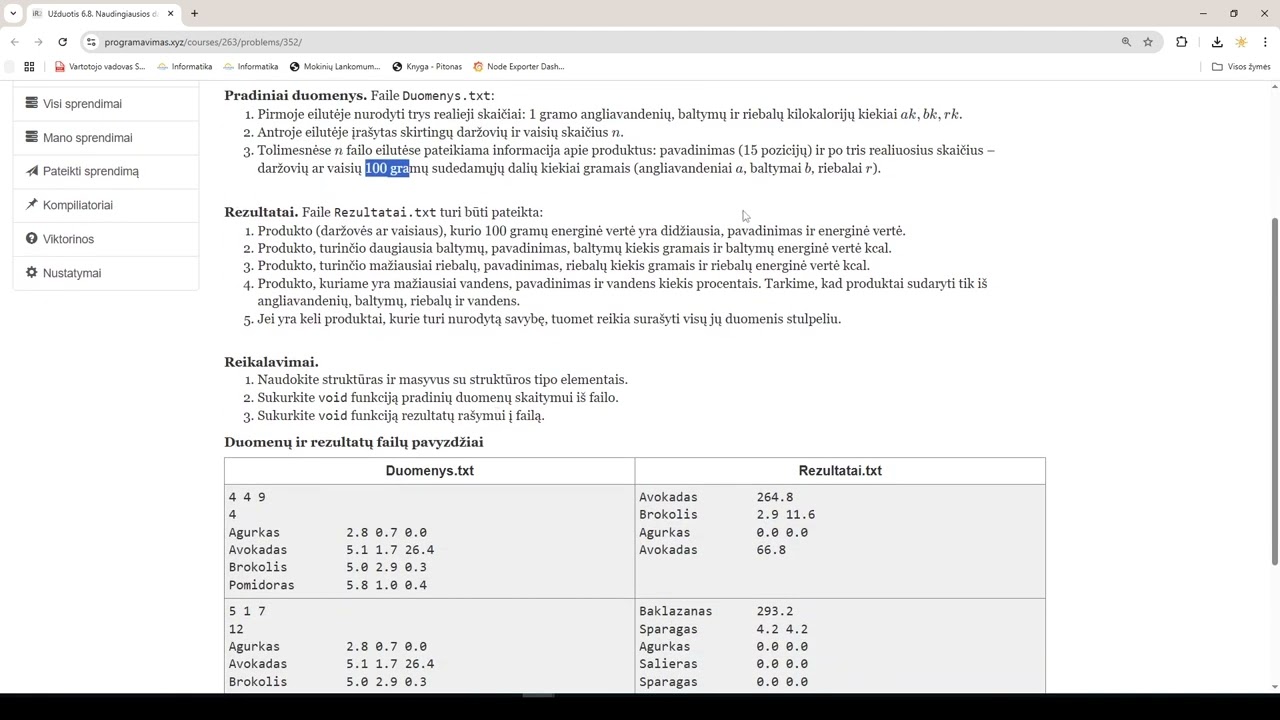1280x720 pixels.
Task: Open the zoom magnifier in address bar
Action: point(1126,42)
